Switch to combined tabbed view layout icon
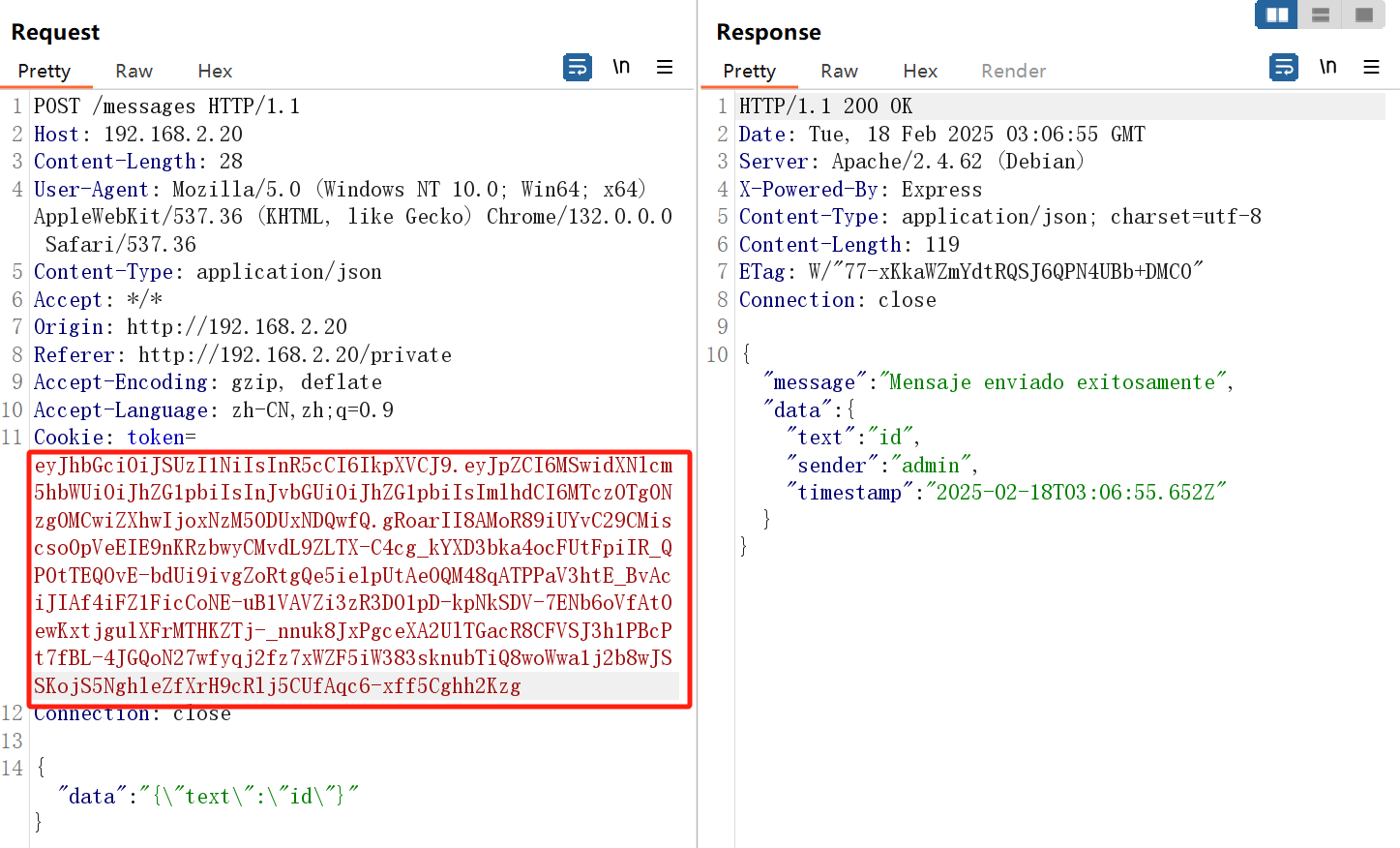The width and height of the screenshot is (1400, 848). (x=1364, y=15)
